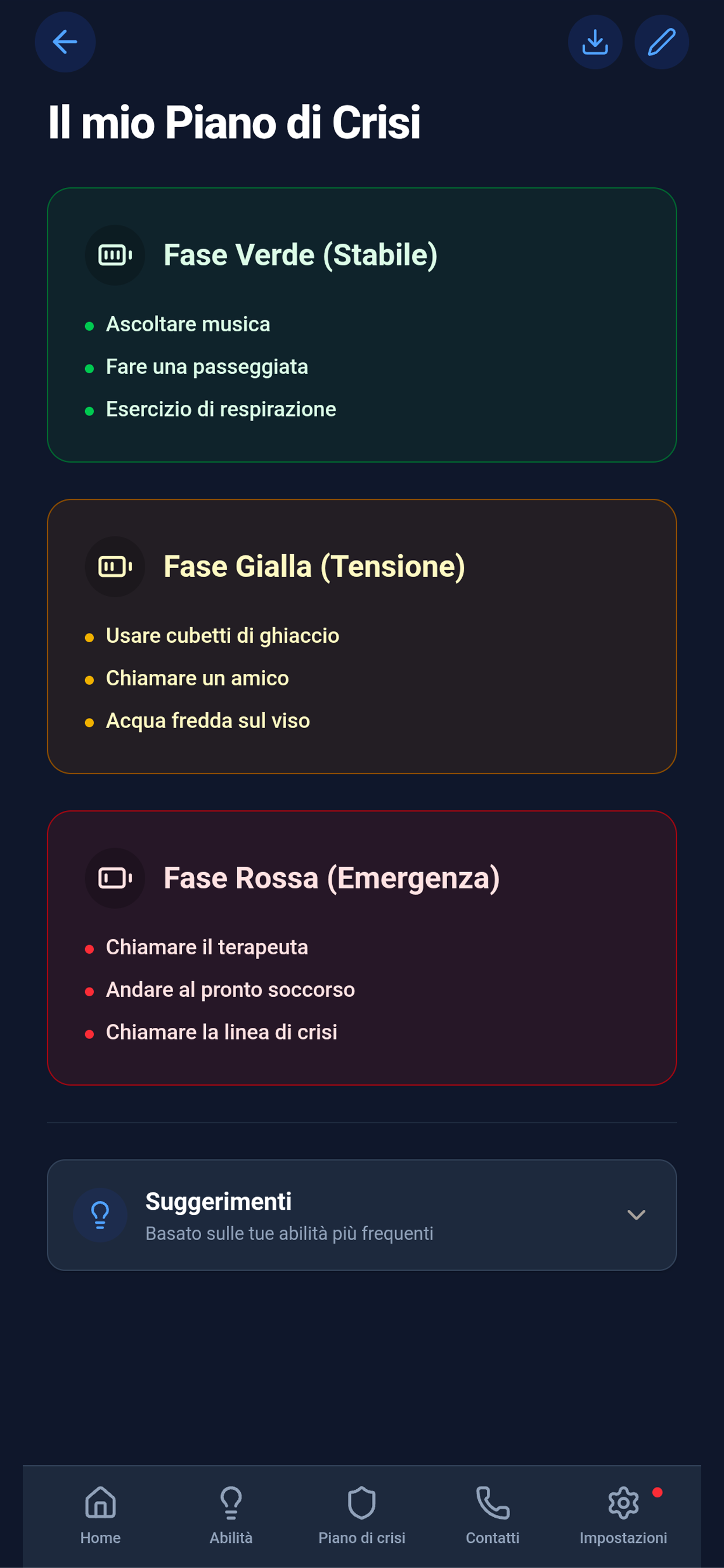Select the full battery icon in Fase Verde
The height and width of the screenshot is (1568, 724).
tap(115, 255)
